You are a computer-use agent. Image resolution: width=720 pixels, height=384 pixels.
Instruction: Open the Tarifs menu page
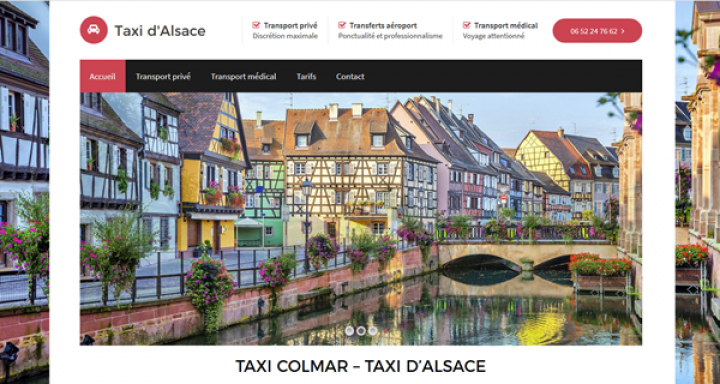306,76
